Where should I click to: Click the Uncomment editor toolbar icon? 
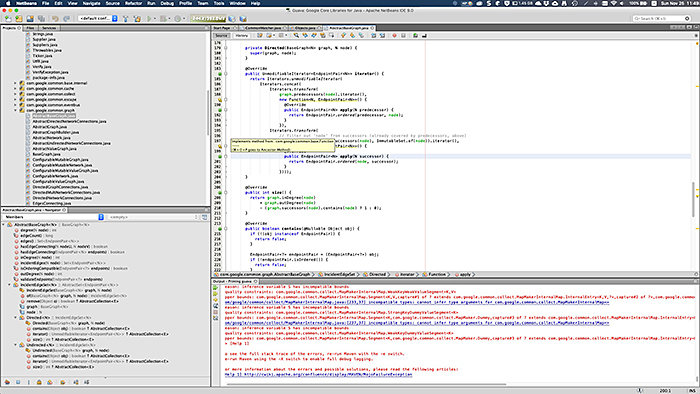point(424,35)
